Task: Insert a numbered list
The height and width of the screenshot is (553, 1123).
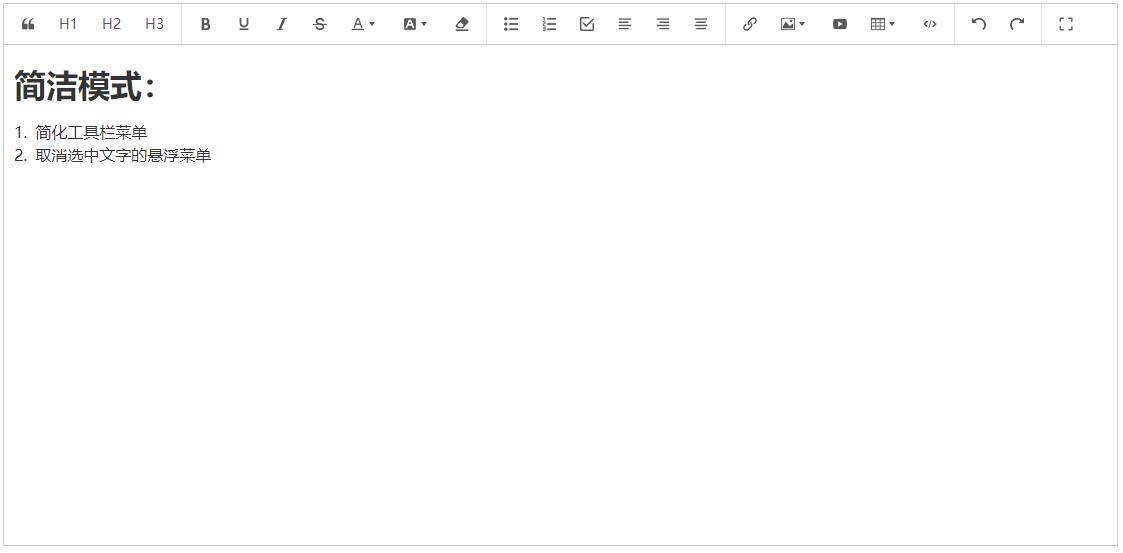Action: coord(549,24)
